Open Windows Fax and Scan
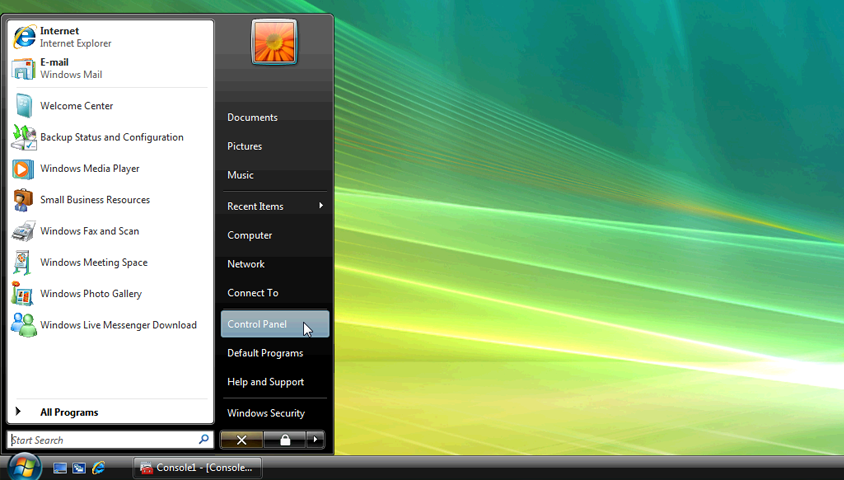844x480 pixels. (x=89, y=231)
